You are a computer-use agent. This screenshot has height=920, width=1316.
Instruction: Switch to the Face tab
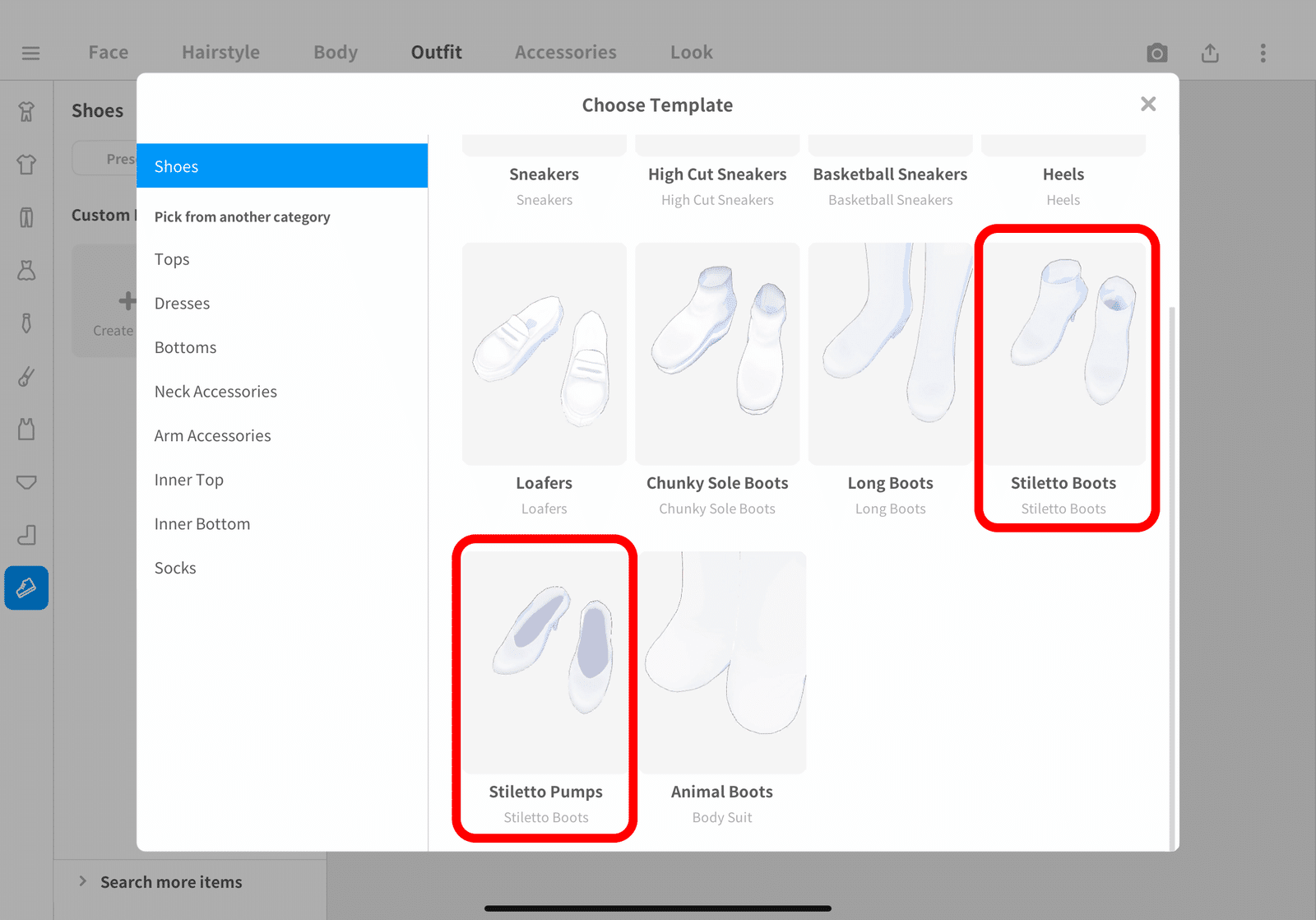pos(109,53)
